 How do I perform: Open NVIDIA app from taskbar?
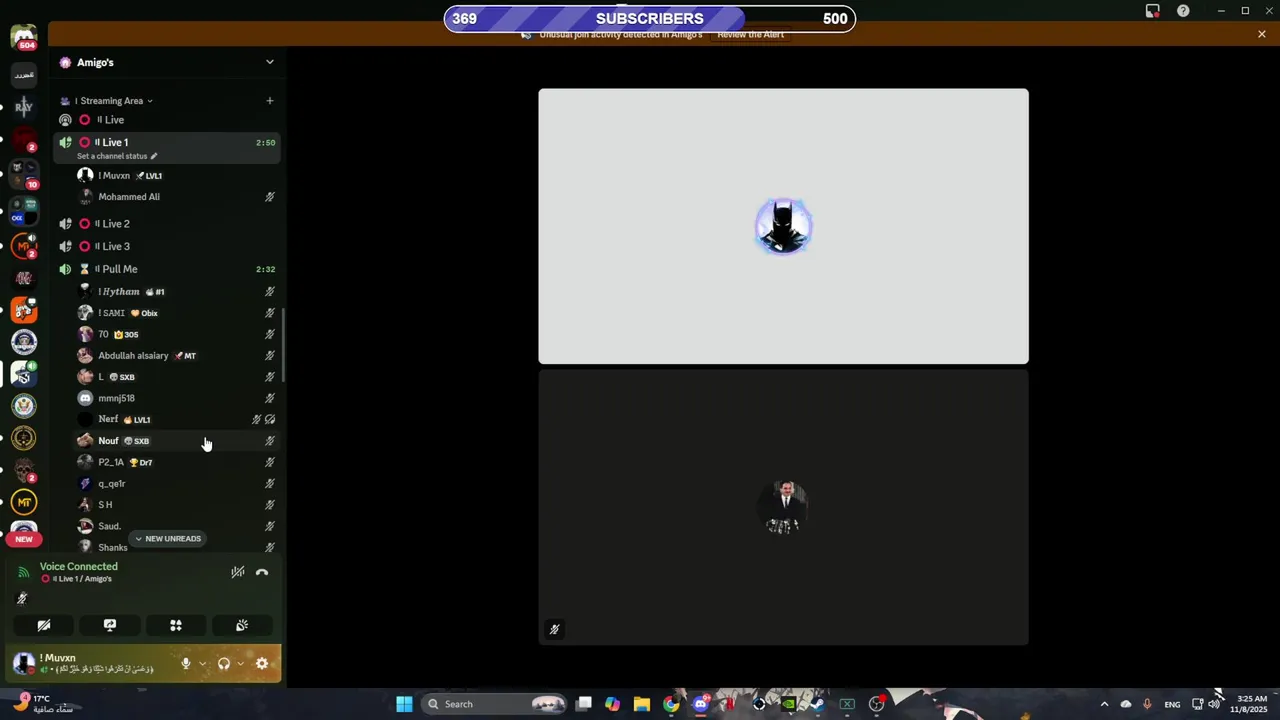pos(789,704)
